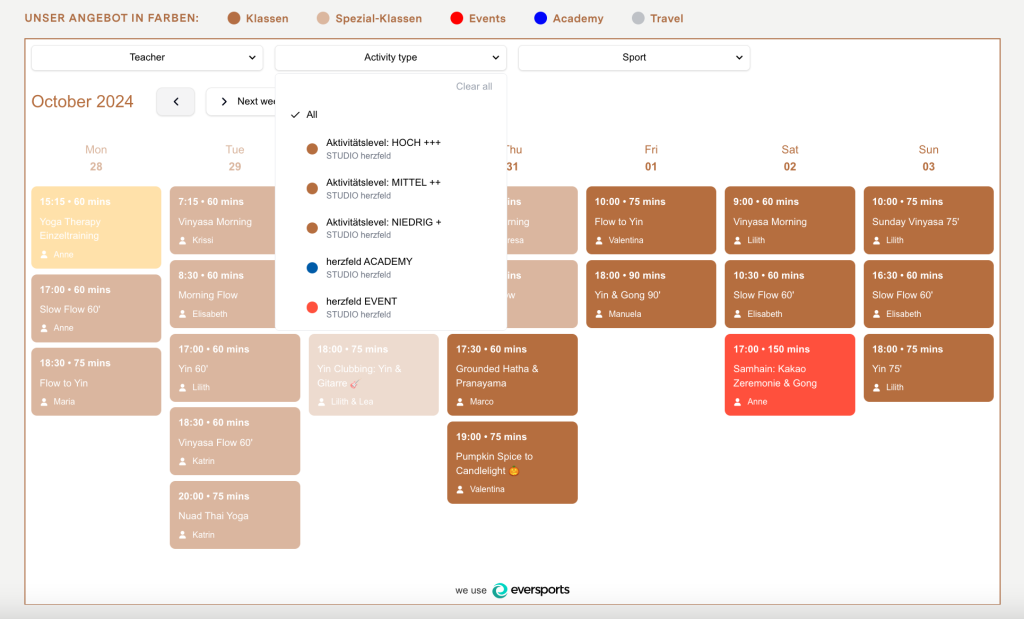The width and height of the screenshot is (1024, 619).
Task: Click the brown Klassen legend dot
Action: tap(234, 18)
